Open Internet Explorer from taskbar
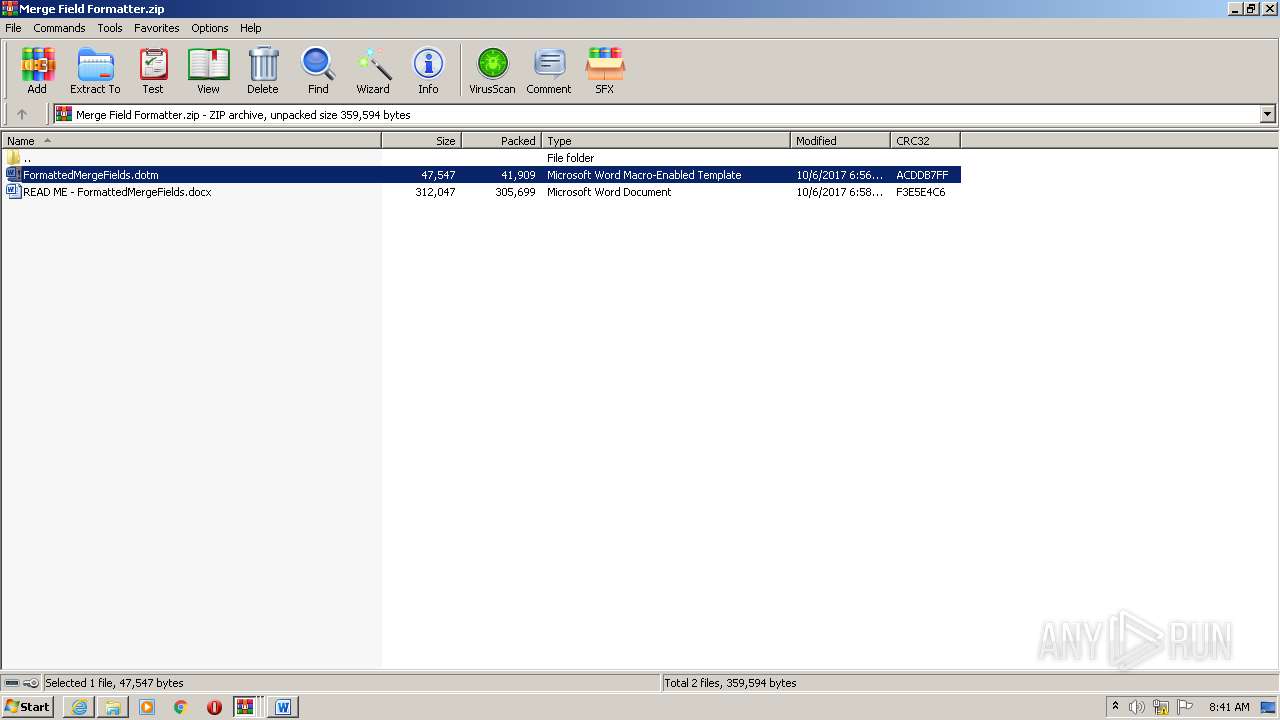 tap(79, 707)
